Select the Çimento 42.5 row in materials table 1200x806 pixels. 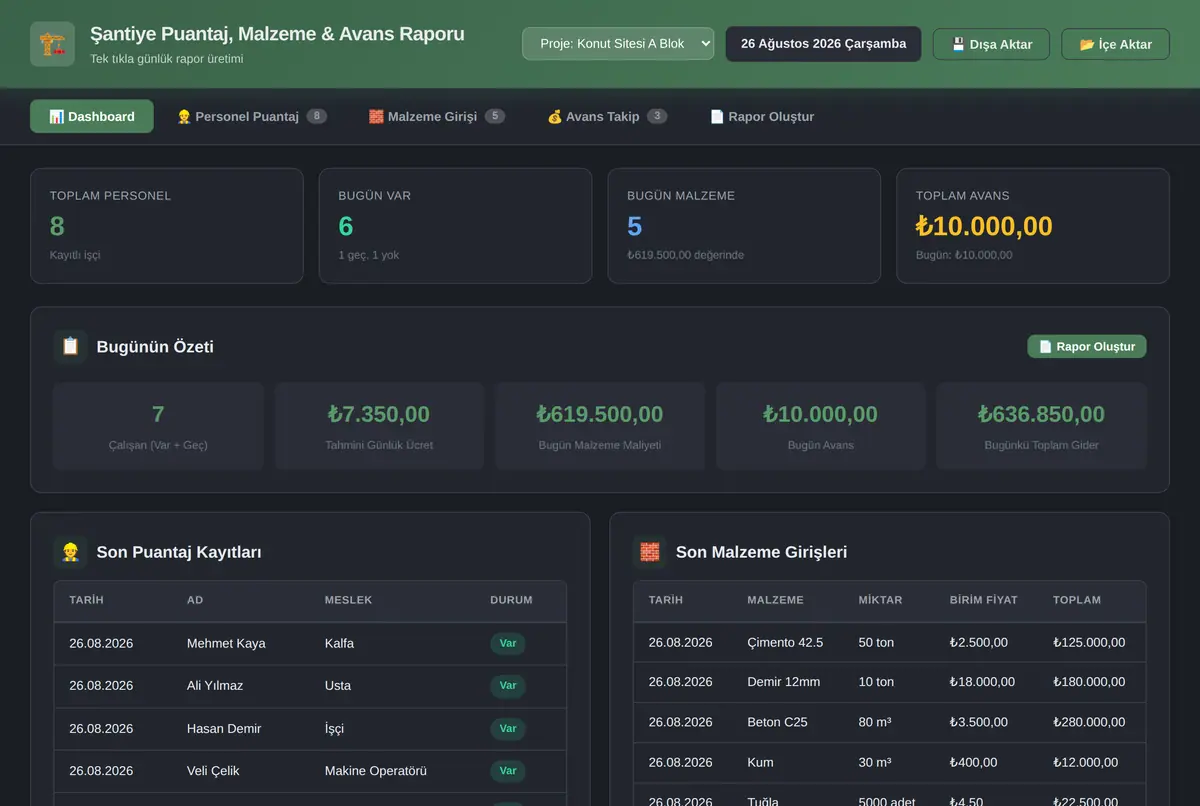pyautogui.click(x=889, y=643)
